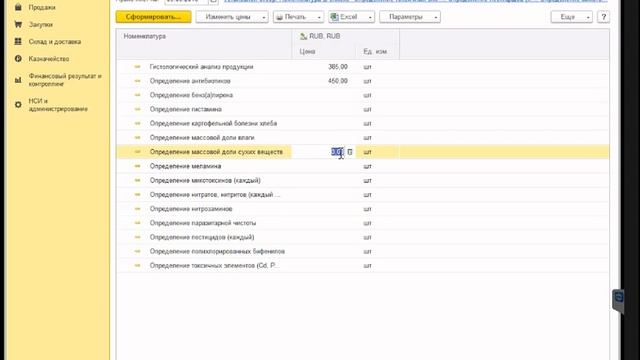640x360 pixels.
Task: Click the Финансовый результат chart icon
Action: pos(18,80)
